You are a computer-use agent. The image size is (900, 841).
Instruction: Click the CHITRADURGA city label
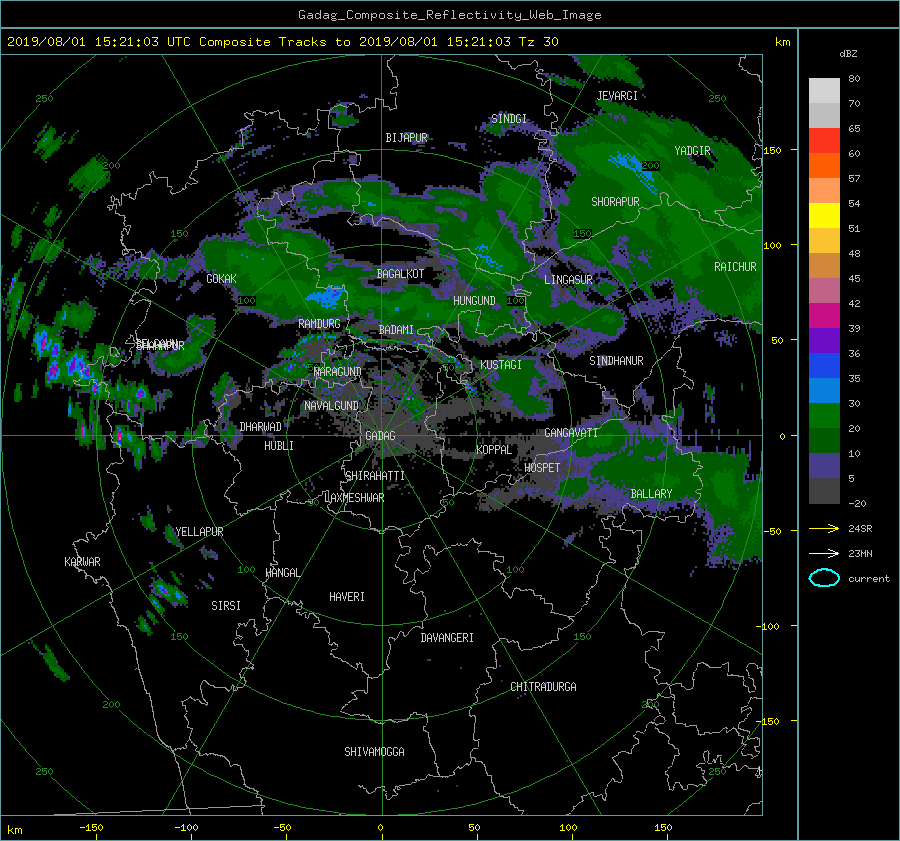tap(543, 687)
